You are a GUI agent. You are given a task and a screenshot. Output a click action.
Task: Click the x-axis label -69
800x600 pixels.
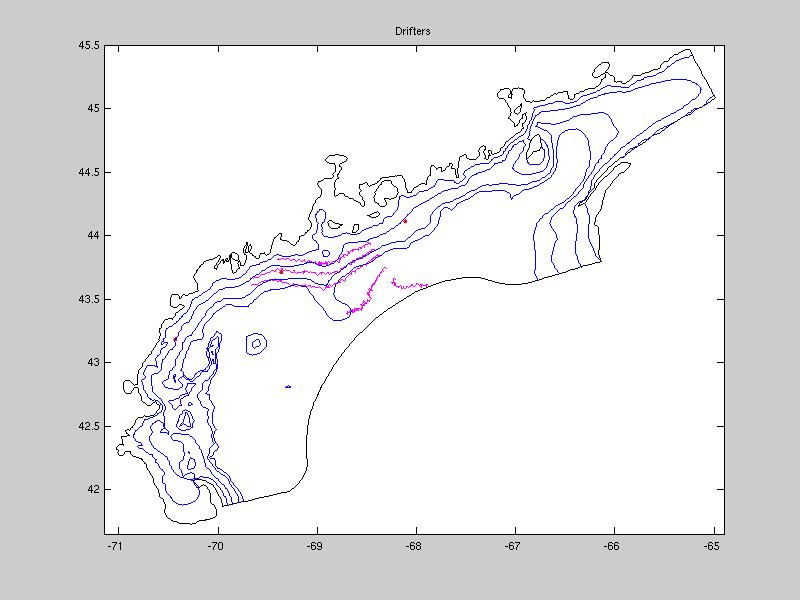tap(314, 546)
